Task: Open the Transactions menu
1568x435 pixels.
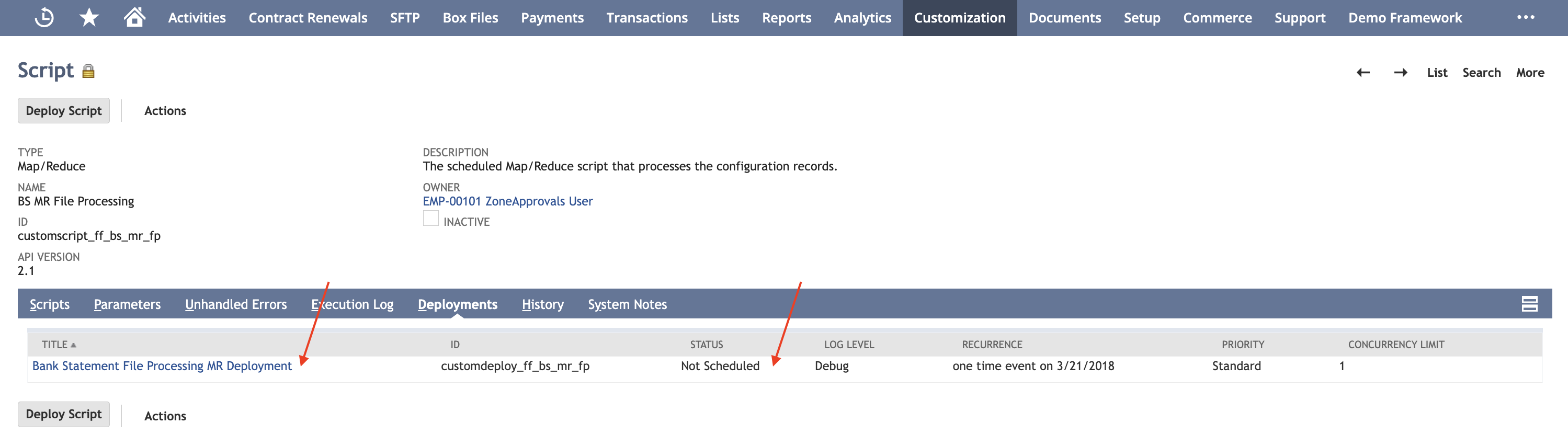Action: click(x=646, y=18)
